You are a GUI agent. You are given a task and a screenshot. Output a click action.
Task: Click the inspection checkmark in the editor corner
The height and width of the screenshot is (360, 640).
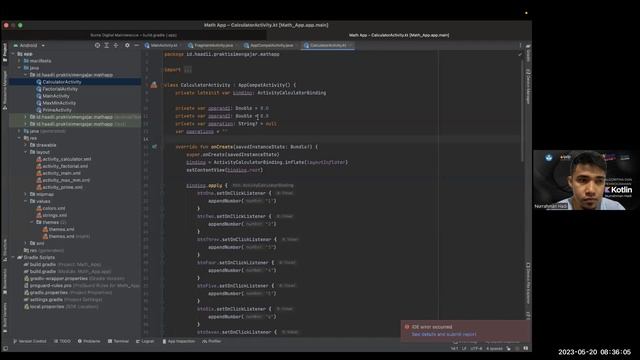pos(520,54)
